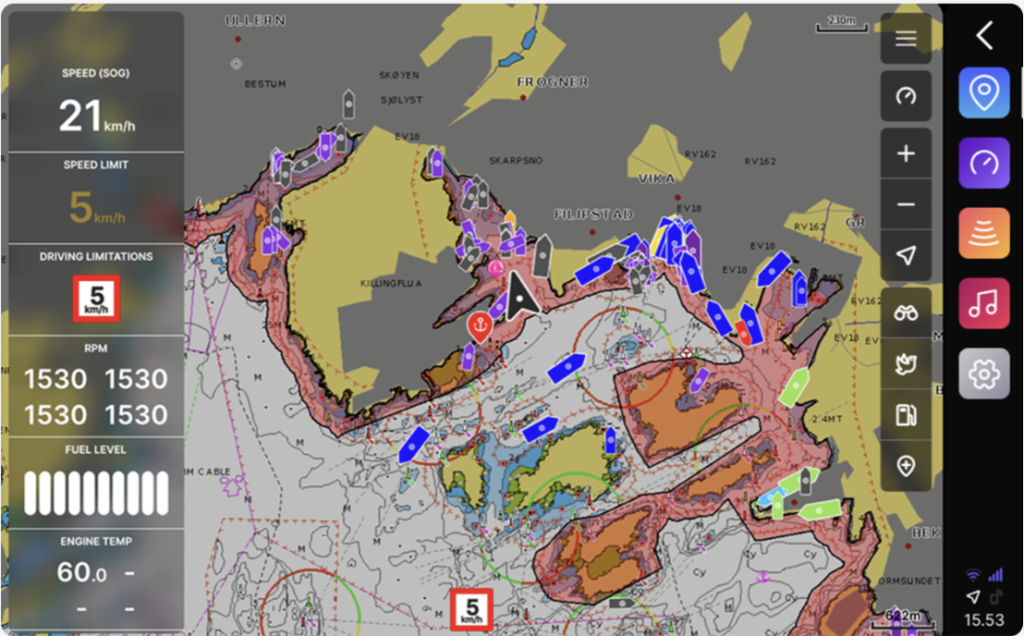Select the small red vessel marker
1024x636 pixels.
[743, 333]
